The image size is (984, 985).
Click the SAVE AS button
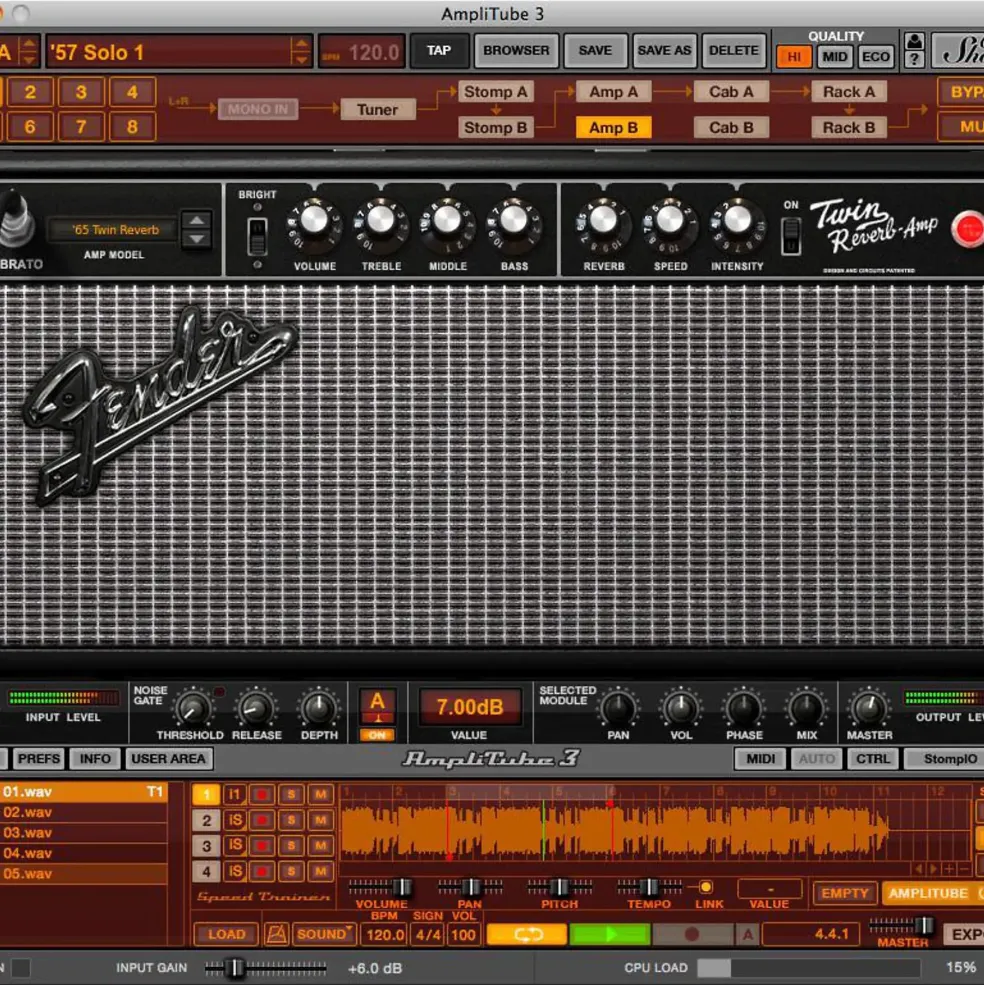click(x=664, y=50)
